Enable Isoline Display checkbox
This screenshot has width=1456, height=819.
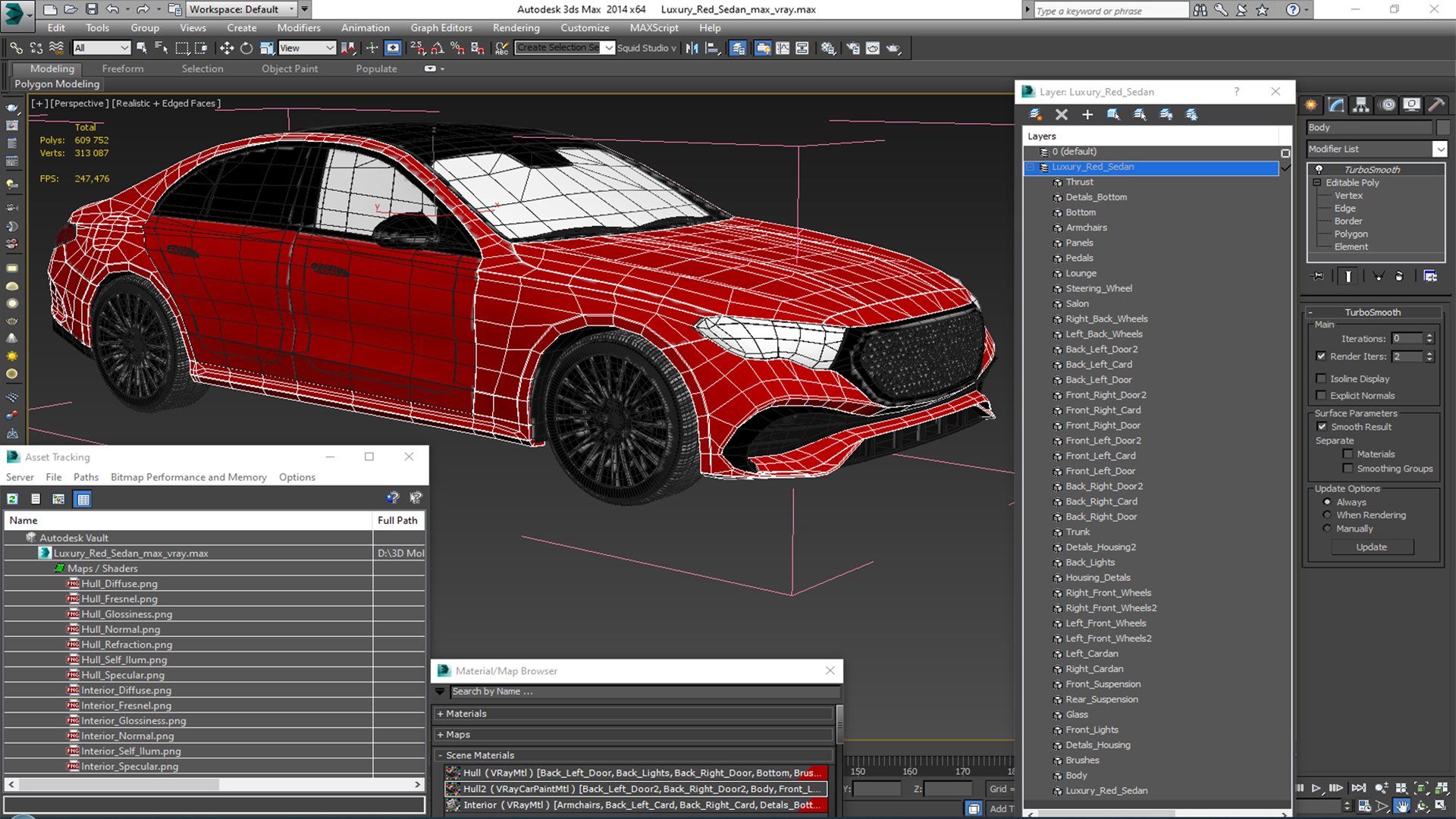click(1321, 378)
